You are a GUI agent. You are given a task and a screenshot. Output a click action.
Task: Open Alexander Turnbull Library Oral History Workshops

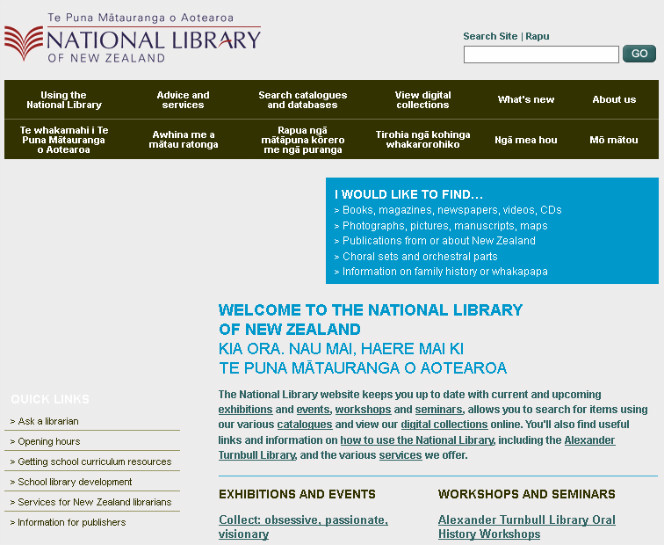click(x=527, y=527)
